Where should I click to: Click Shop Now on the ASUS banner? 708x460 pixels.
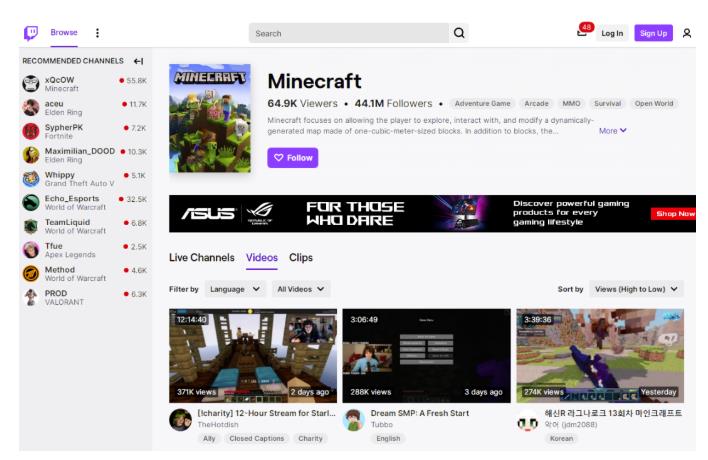pos(674,214)
